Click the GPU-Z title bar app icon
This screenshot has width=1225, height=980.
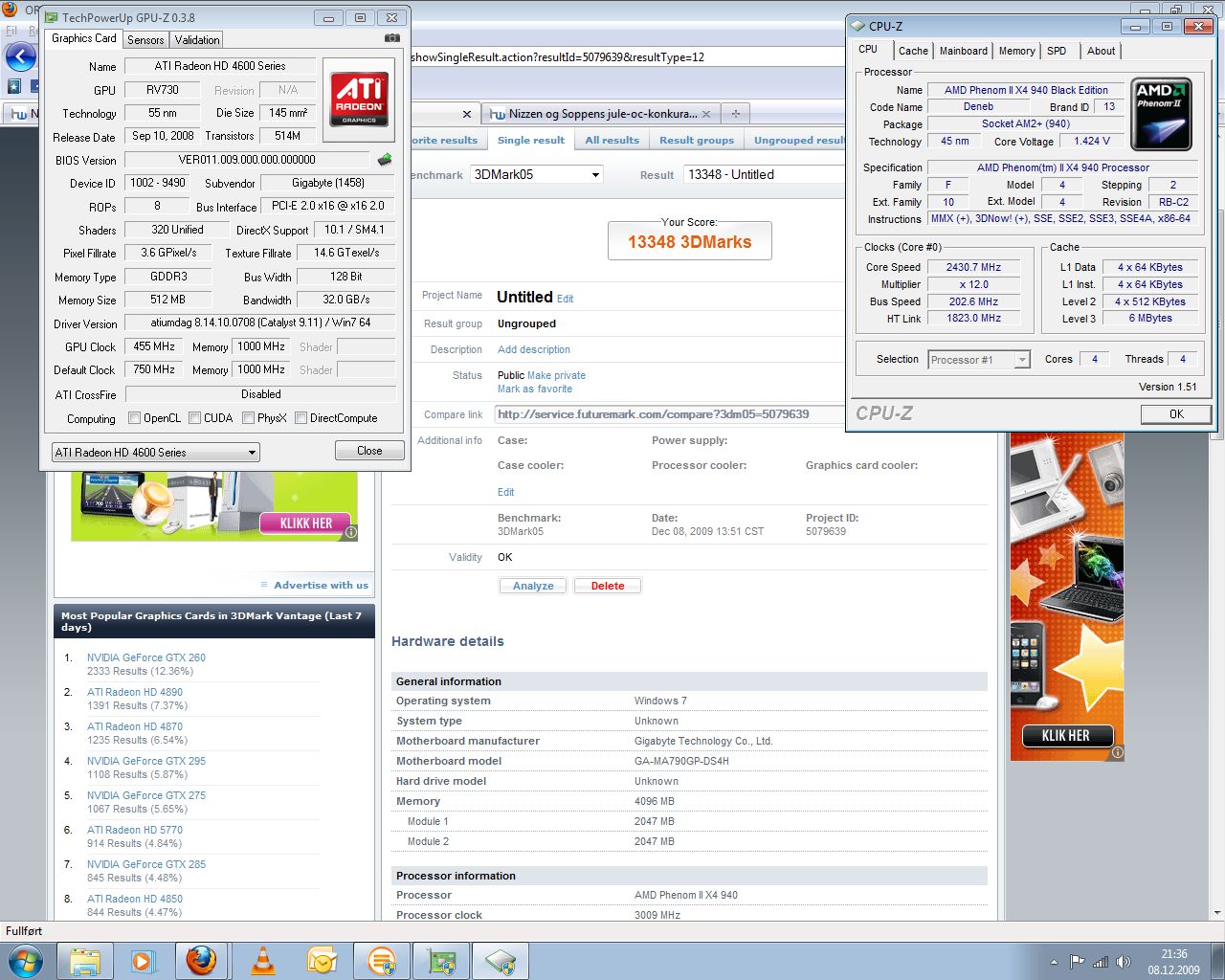click(x=52, y=17)
